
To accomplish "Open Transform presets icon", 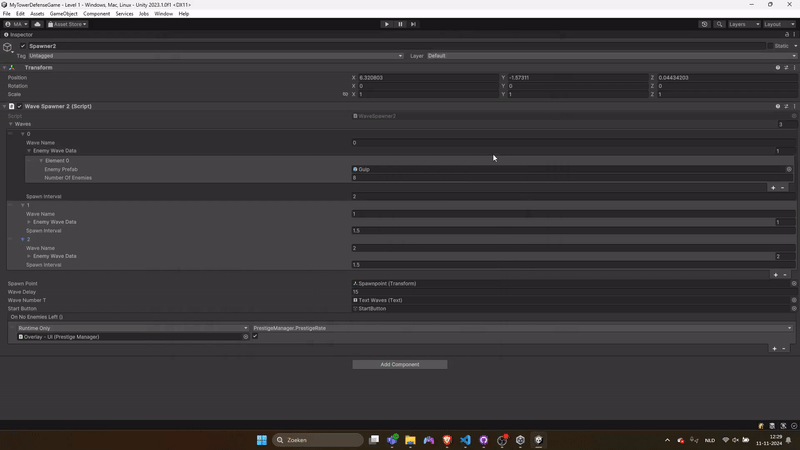I will pyautogui.click(x=786, y=67).
